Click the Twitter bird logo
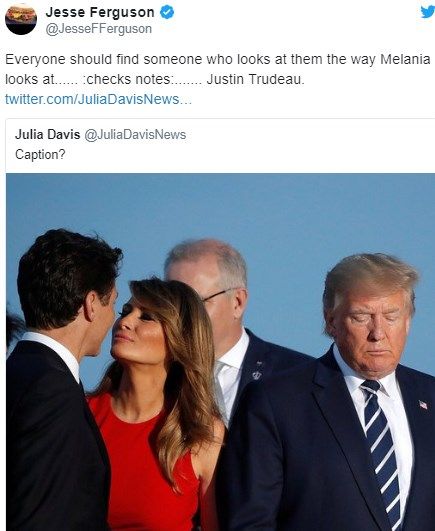 (x=428, y=12)
